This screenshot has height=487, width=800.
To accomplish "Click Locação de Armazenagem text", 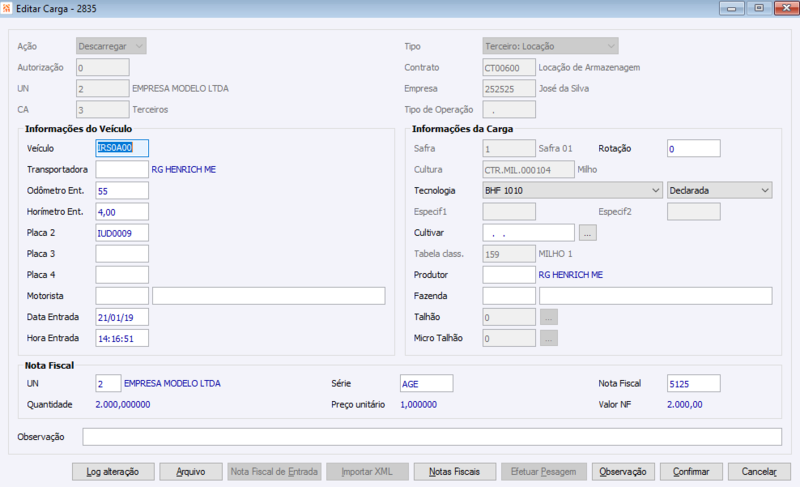I will (x=589, y=67).
